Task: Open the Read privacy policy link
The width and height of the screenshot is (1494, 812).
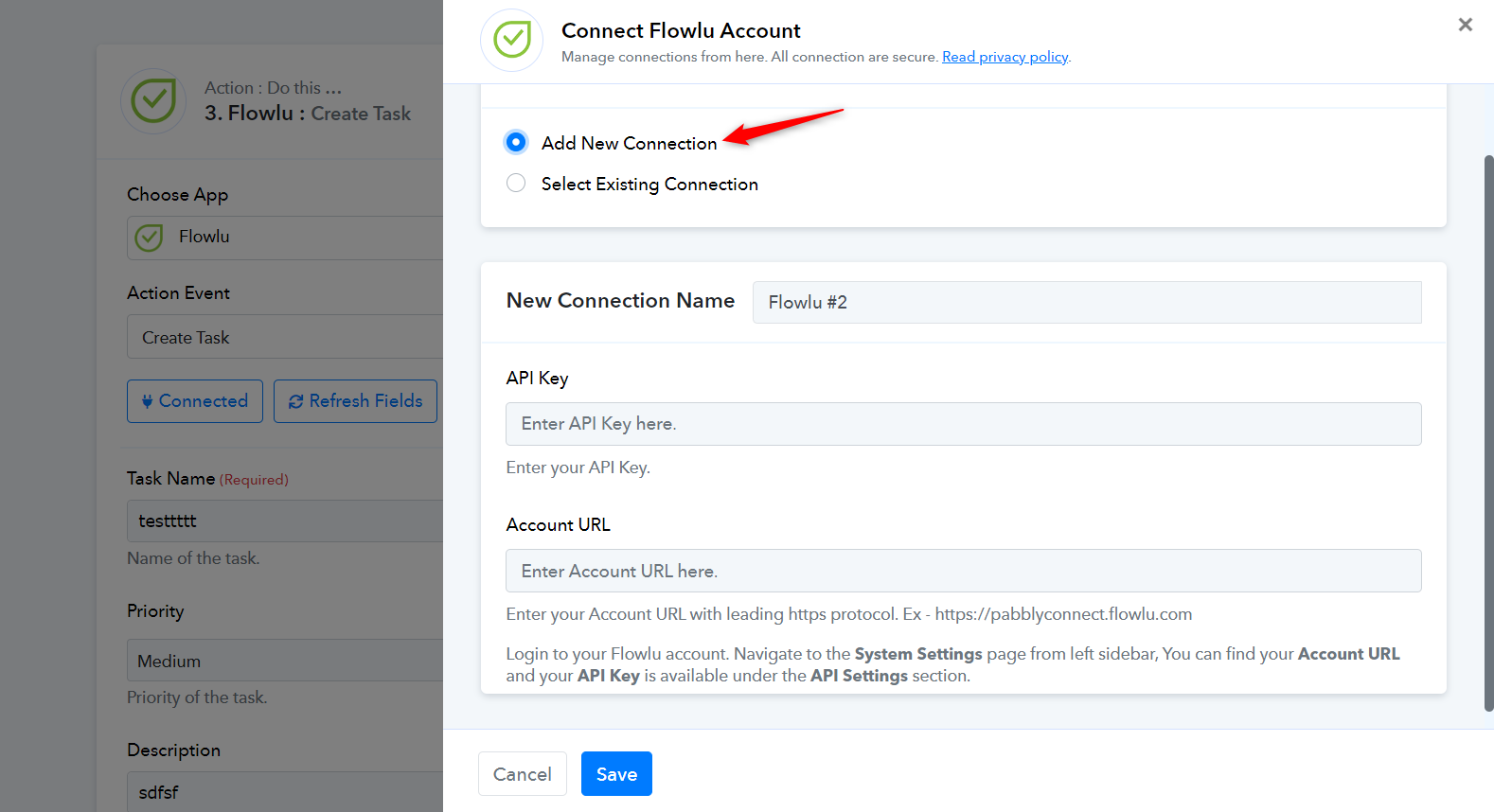Action: tap(1005, 57)
